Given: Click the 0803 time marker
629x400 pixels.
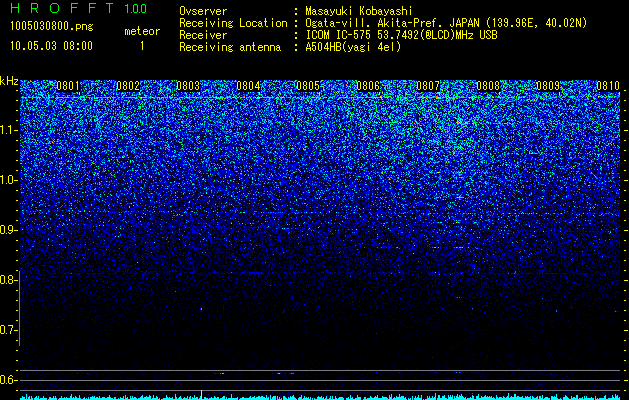Looking at the screenshot, I should (x=188, y=86).
